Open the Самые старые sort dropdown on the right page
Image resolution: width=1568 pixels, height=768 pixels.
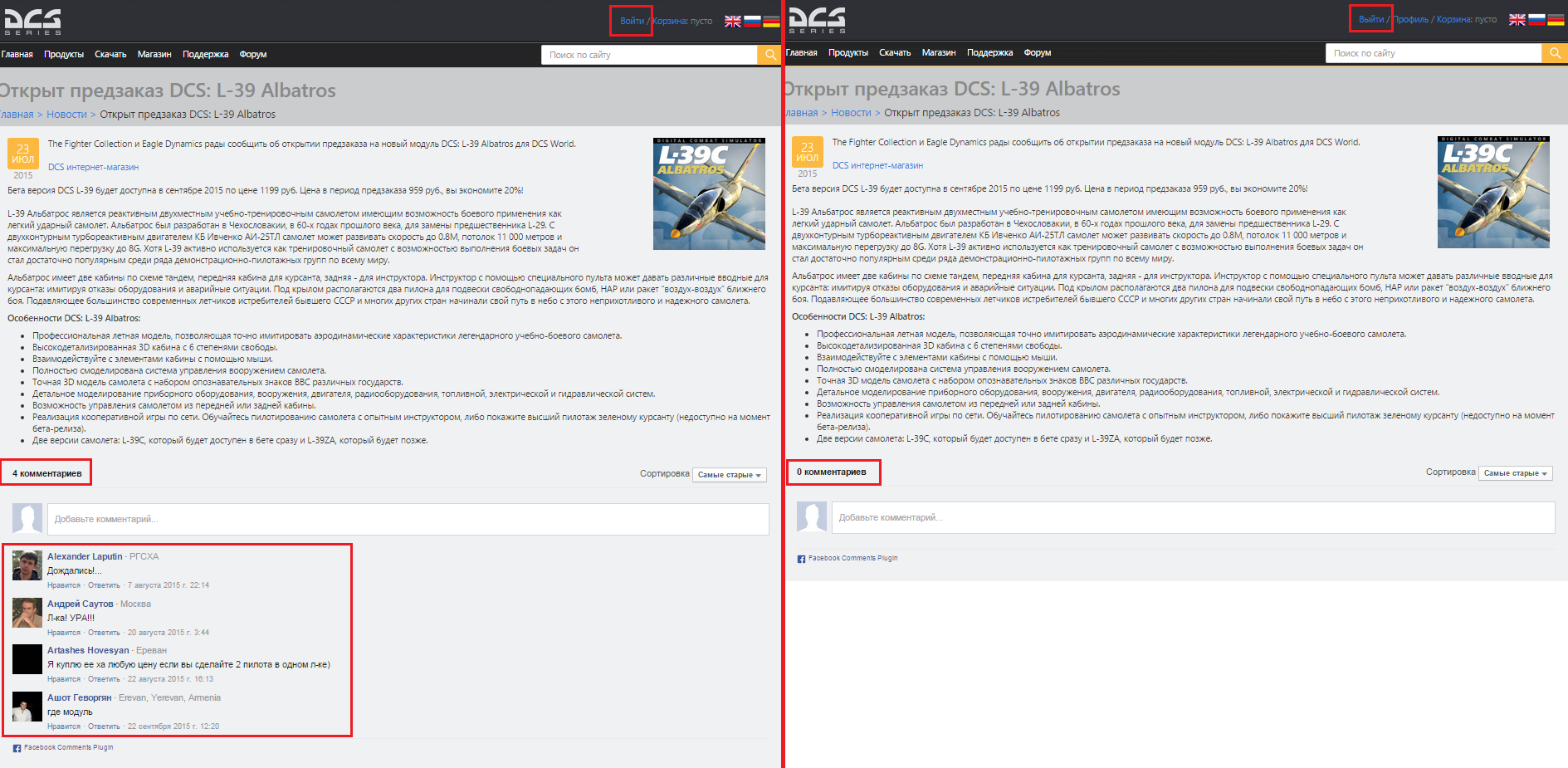pyautogui.click(x=1515, y=473)
